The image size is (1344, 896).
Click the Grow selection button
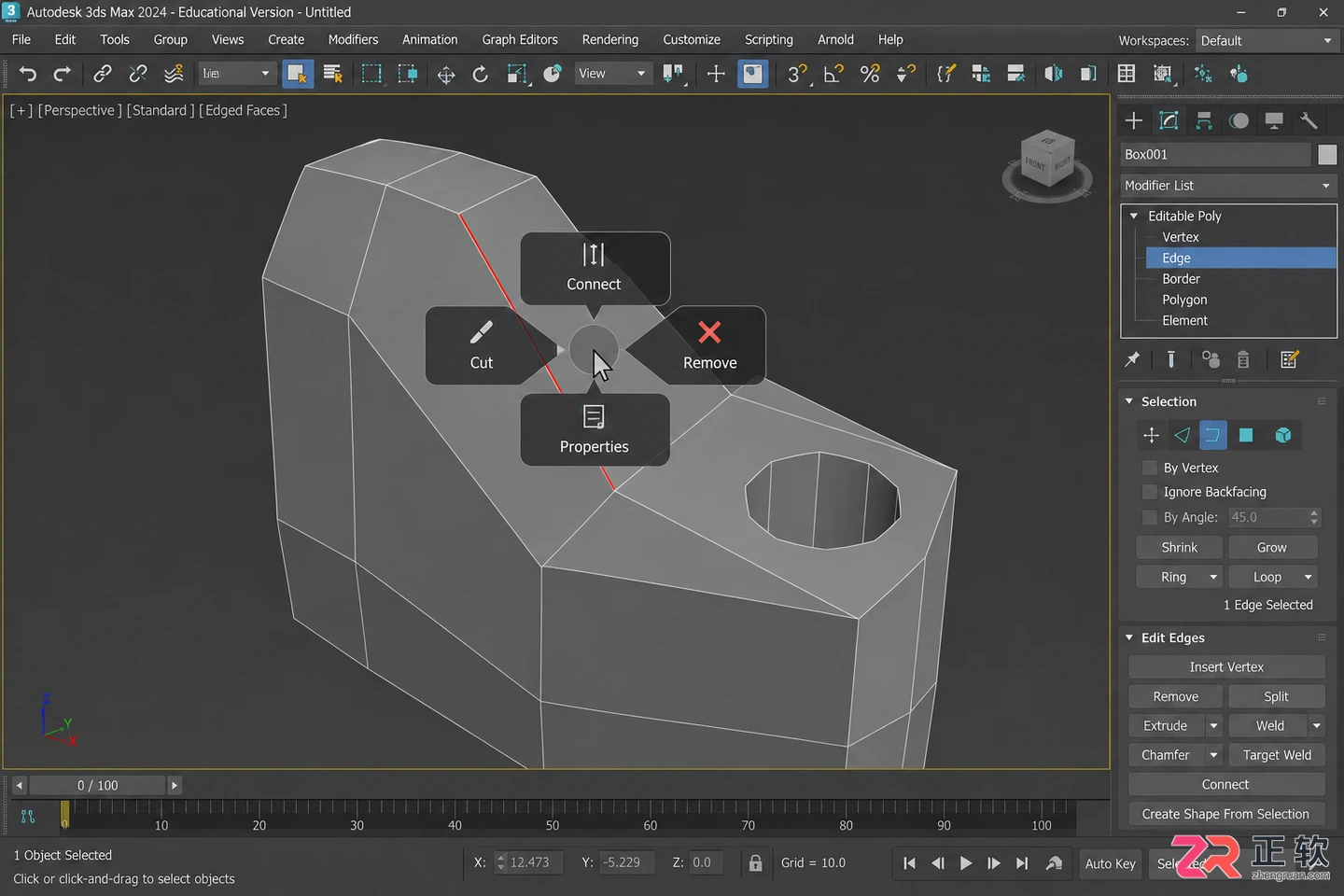pos(1272,548)
